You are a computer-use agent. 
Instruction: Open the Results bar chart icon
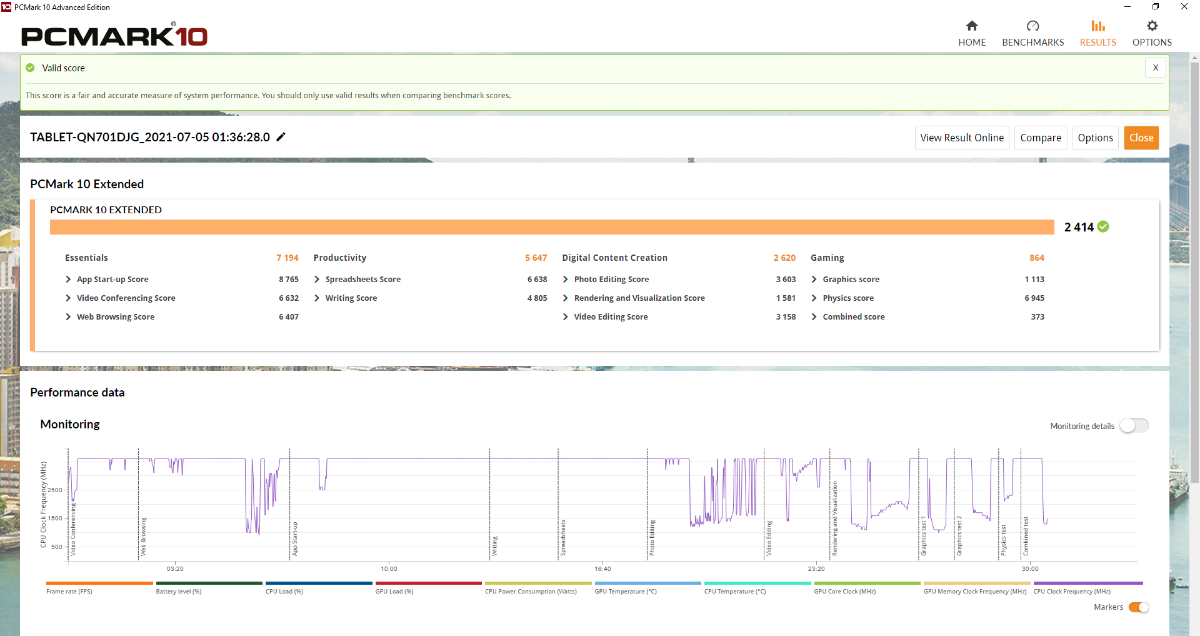pos(1098,26)
